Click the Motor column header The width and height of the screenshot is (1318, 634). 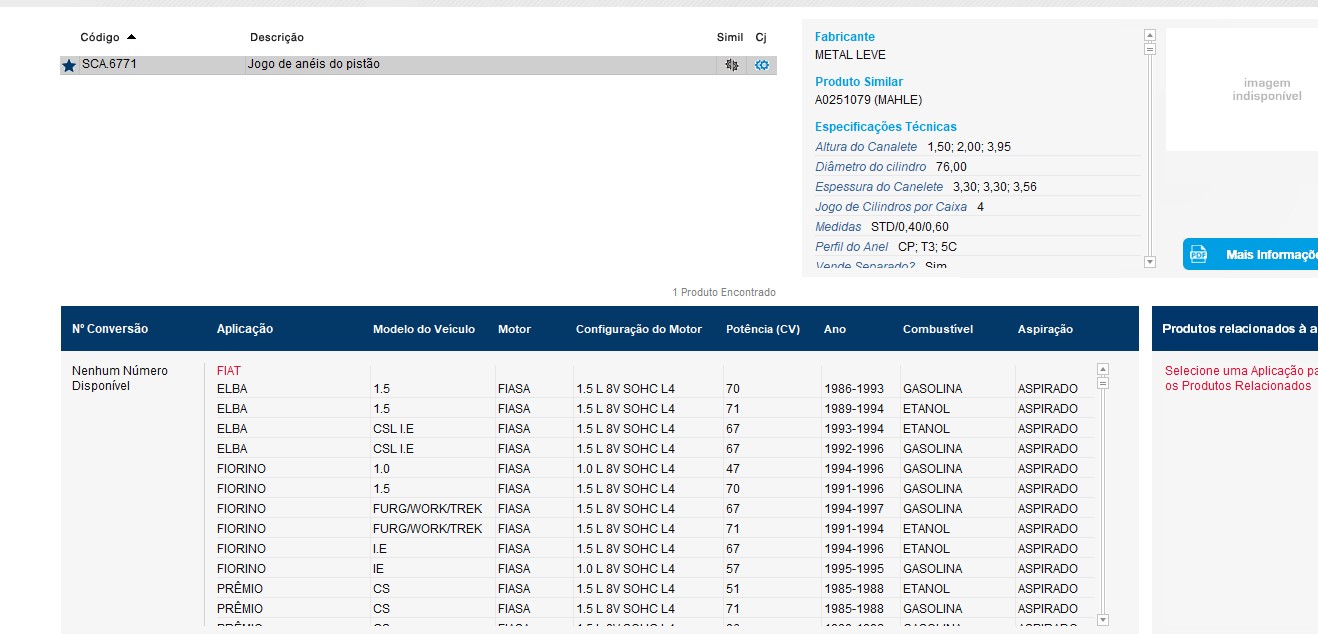[514, 329]
